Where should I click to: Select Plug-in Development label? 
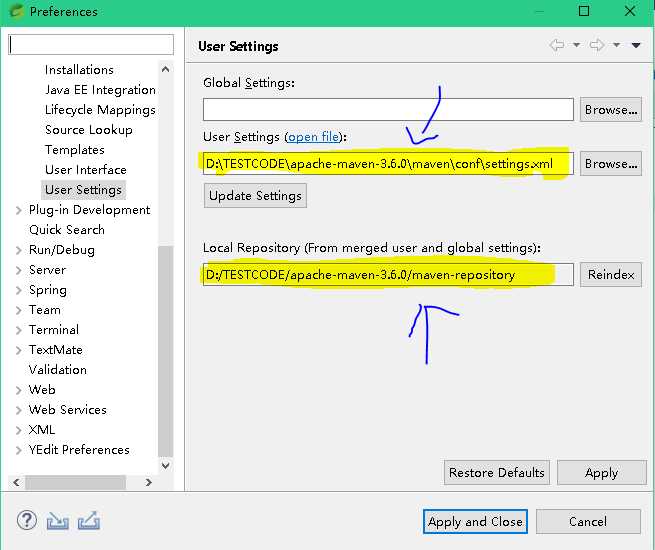tap(89, 210)
